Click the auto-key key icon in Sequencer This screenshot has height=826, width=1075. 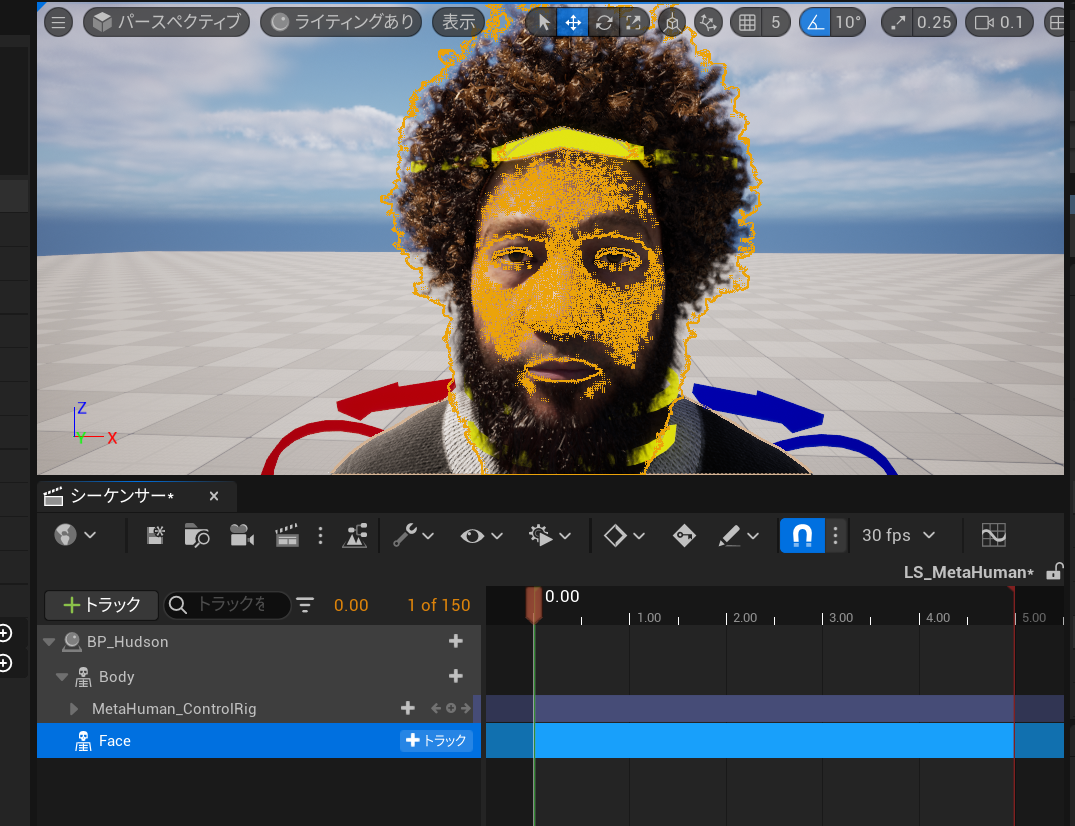pos(684,535)
